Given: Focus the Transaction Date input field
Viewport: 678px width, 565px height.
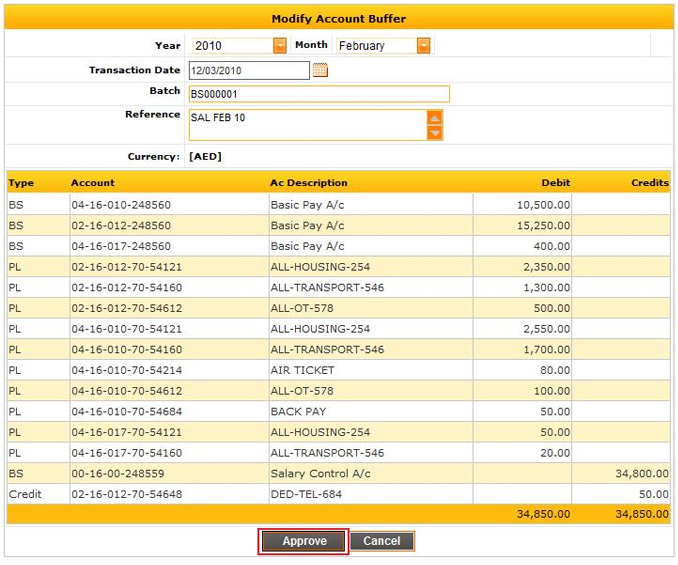Looking at the screenshot, I should tap(249, 70).
